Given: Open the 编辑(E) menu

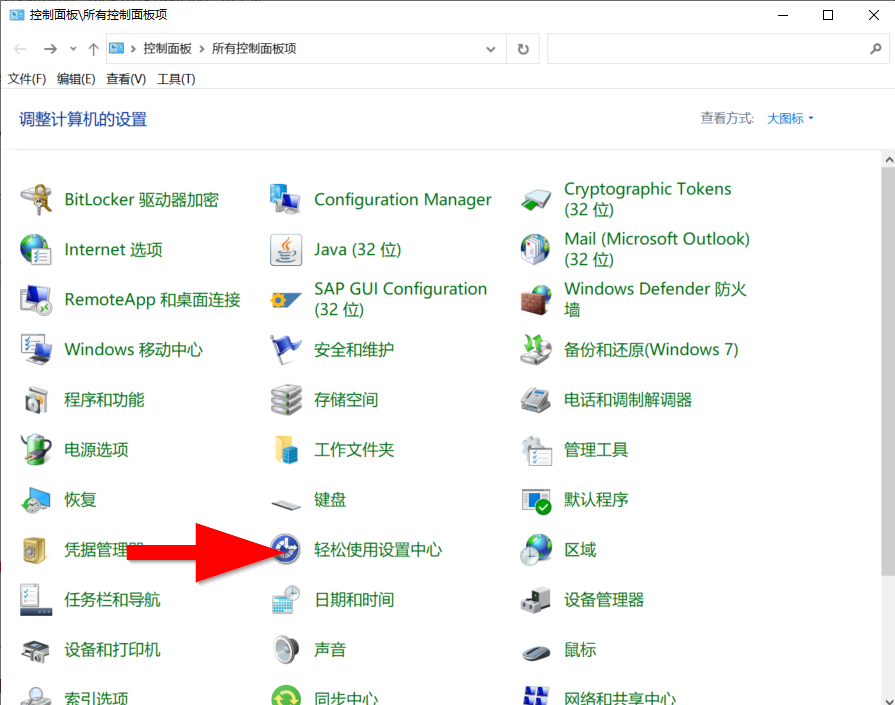Looking at the screenshot, I should coord(76,79).
